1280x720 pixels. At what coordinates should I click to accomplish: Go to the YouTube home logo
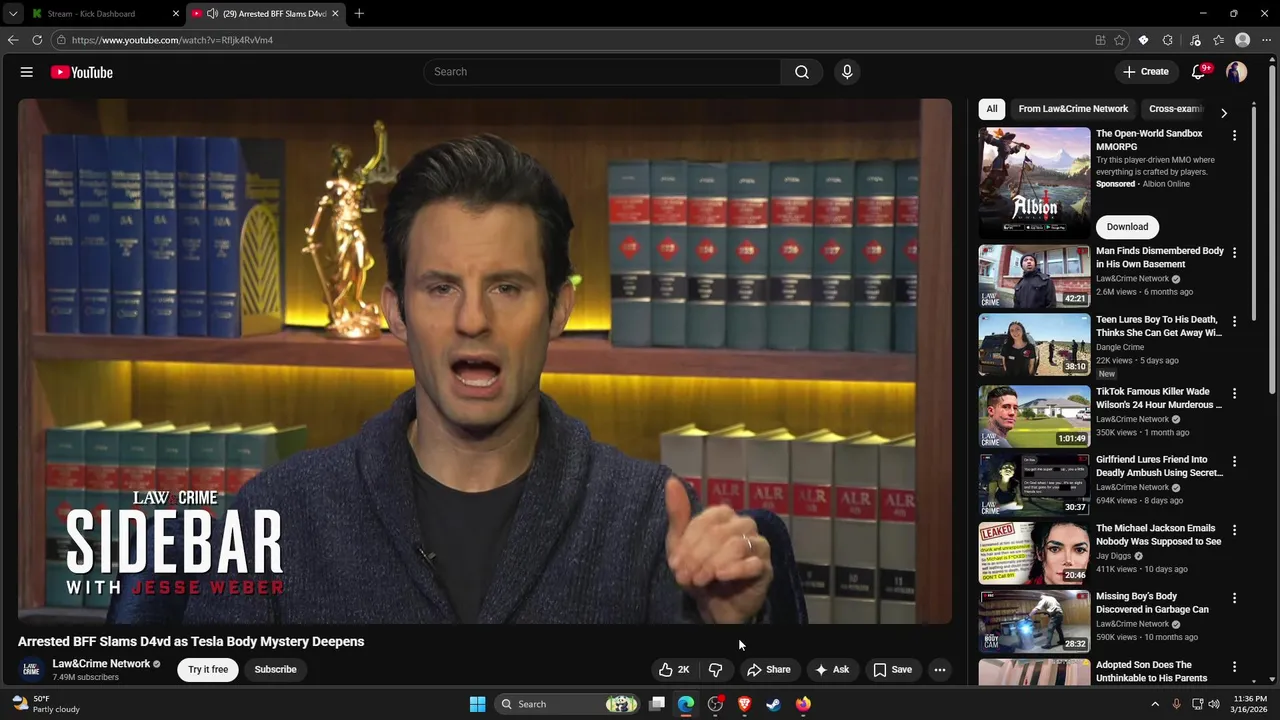tap(82, 72)
